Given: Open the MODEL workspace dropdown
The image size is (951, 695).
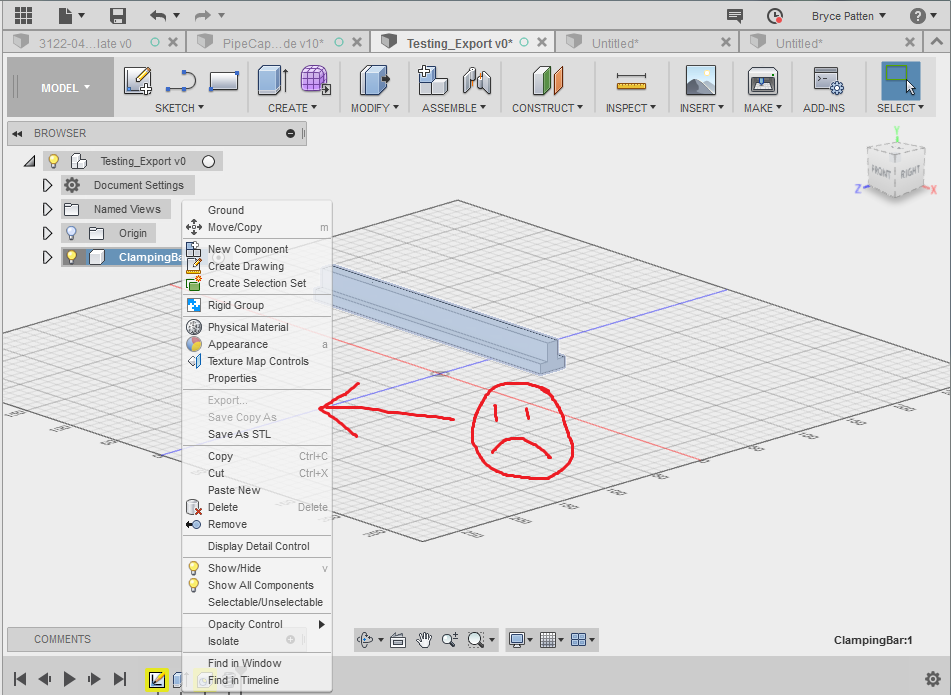Looking at the screenshot, I should point(60,87).
